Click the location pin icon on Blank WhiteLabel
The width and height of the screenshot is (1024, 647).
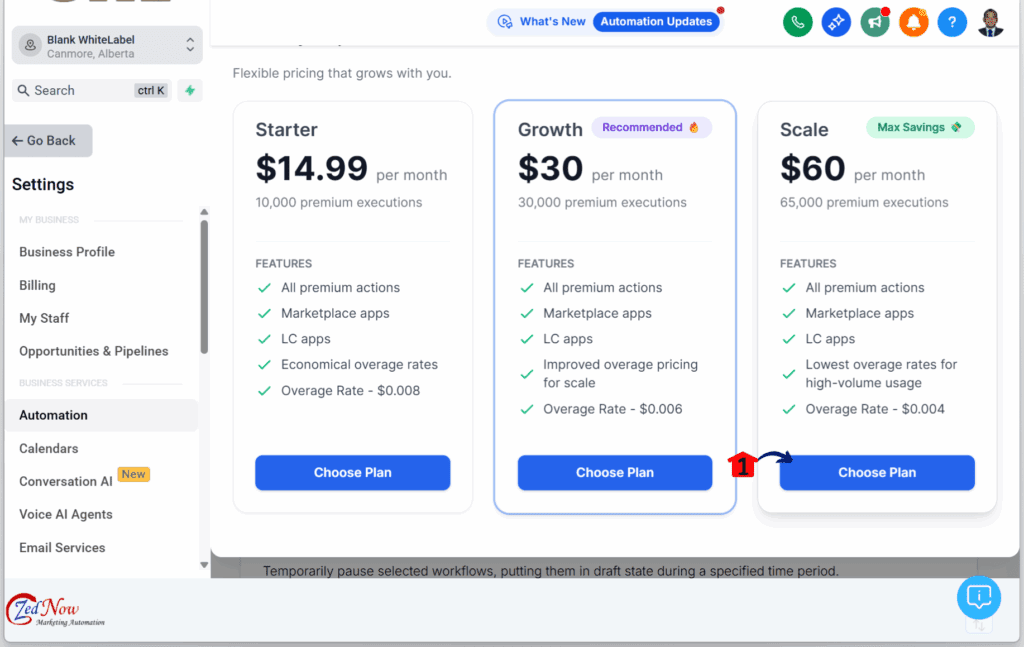click(x=28, y=44)
